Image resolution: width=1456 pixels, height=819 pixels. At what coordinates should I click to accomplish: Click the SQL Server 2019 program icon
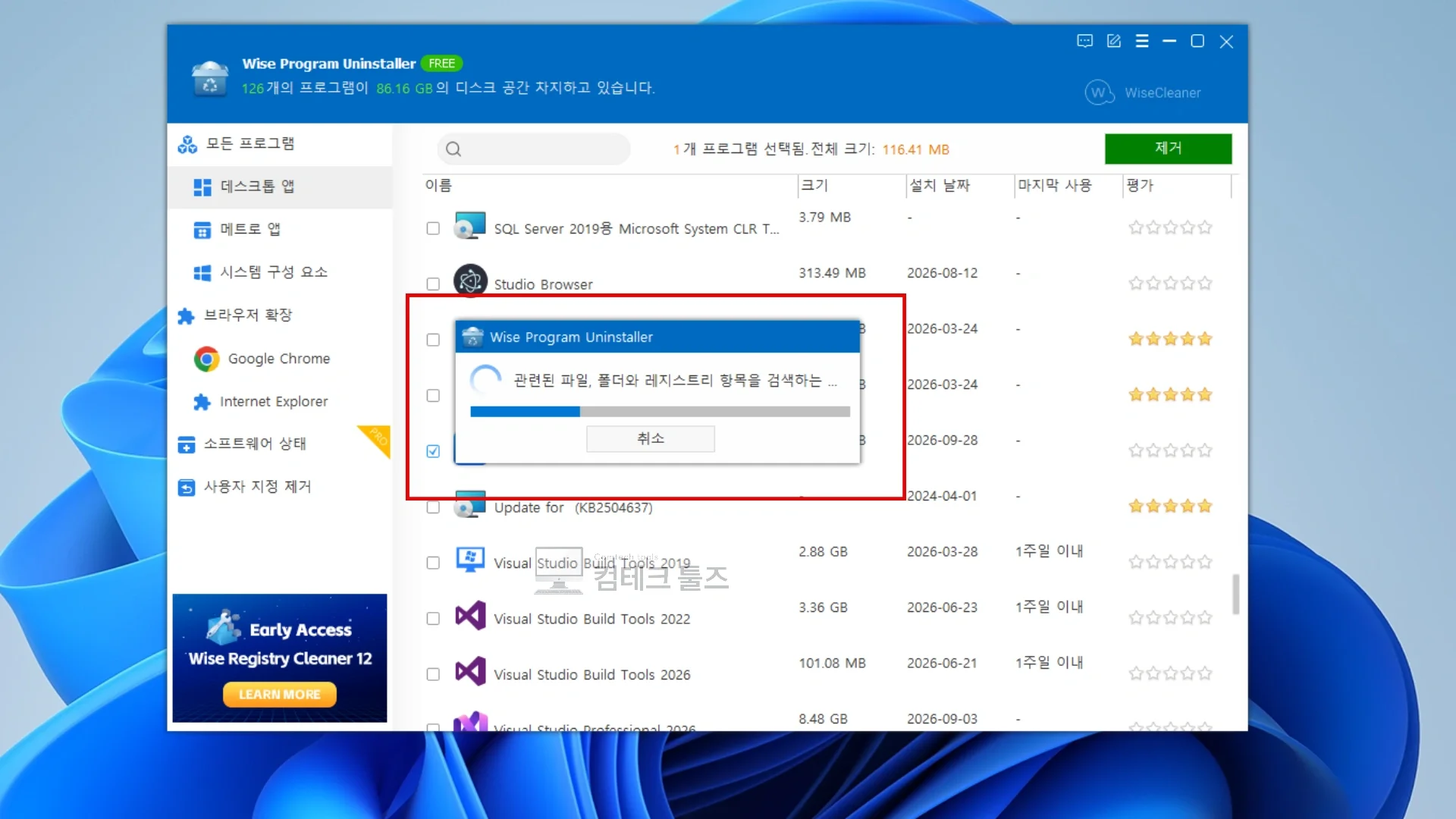pos(470,226)
